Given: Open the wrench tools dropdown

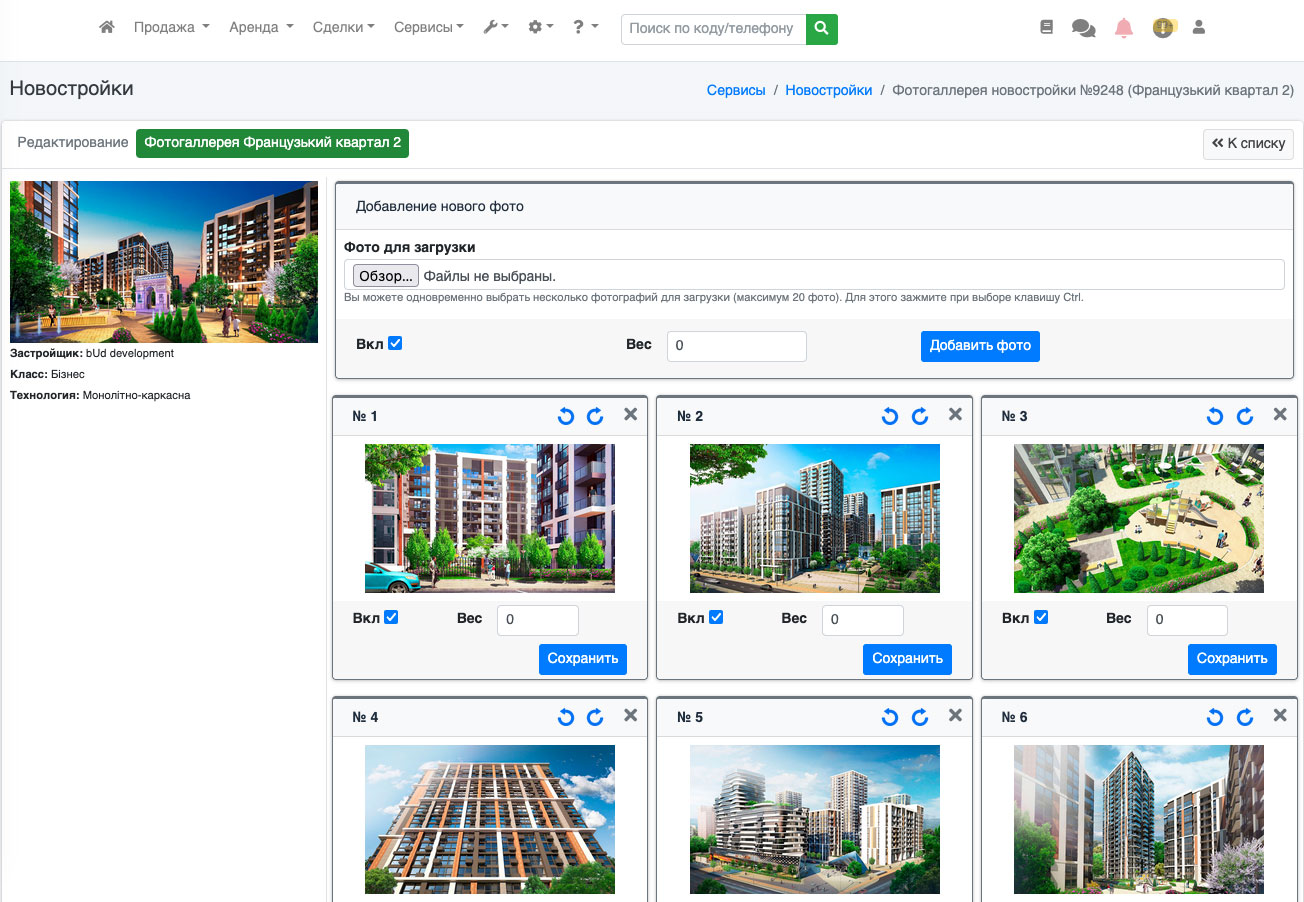Looking at the screenshot, I should click(495, 28).
